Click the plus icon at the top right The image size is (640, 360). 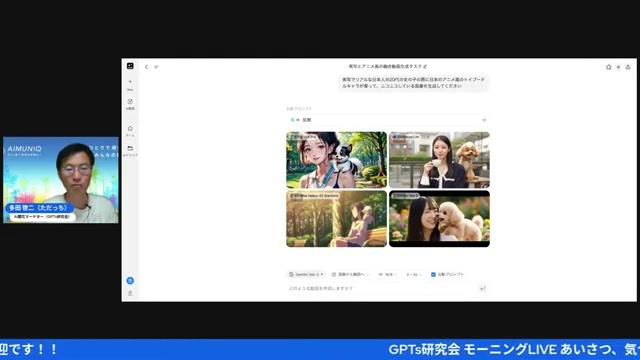[x=618, y=67]
